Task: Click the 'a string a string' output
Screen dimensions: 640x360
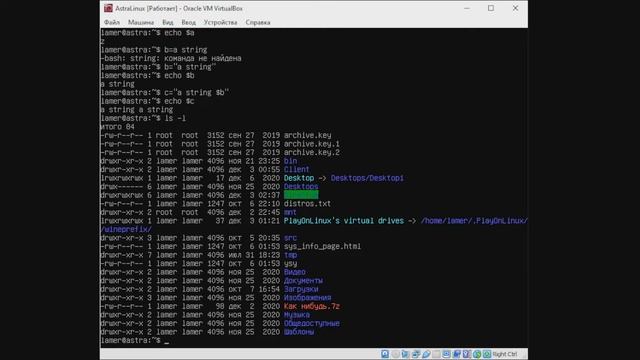Action: click(x=137, y=110)
